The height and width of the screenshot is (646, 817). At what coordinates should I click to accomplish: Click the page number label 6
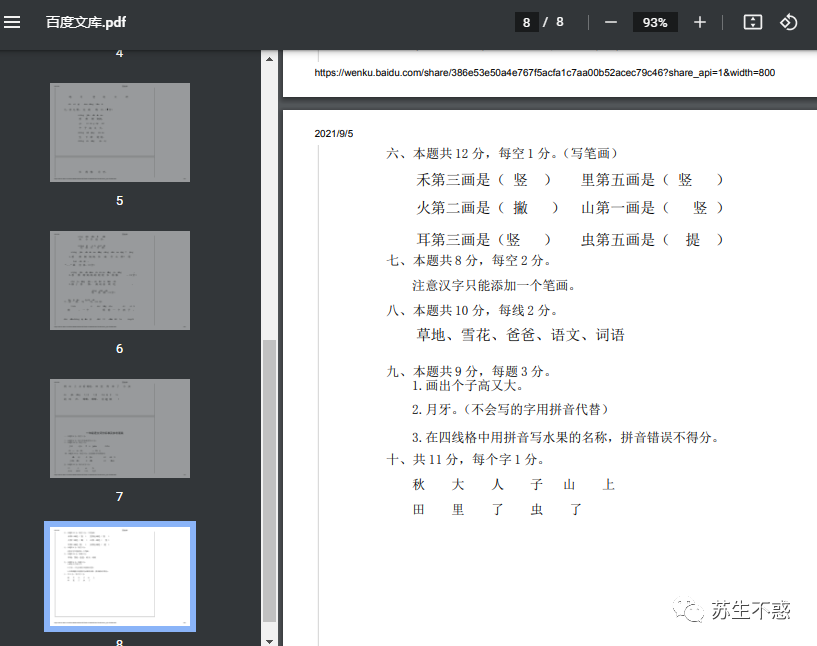120,349
